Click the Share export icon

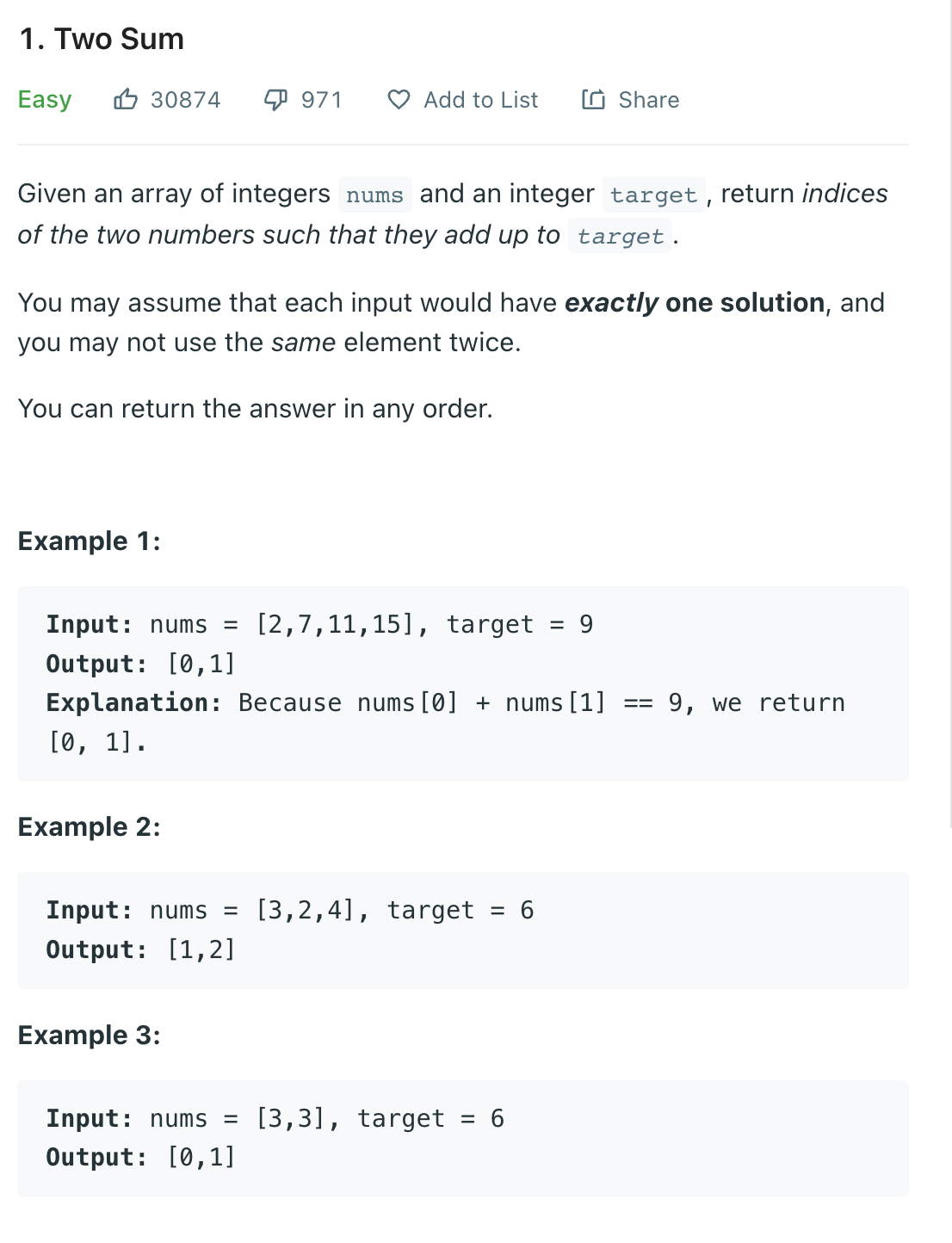[593, 100]
